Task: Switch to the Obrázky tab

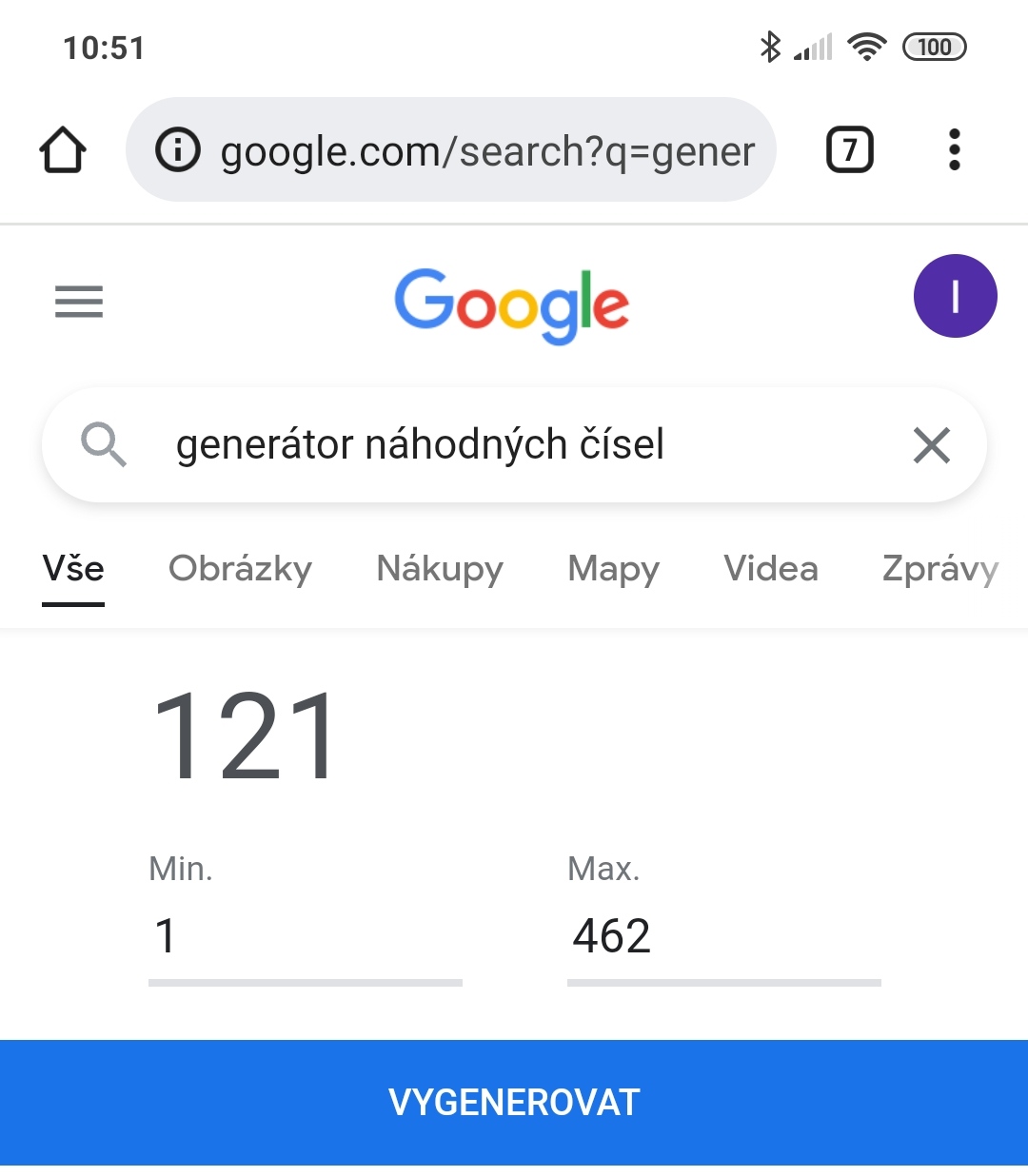Action: click(240, 569)
